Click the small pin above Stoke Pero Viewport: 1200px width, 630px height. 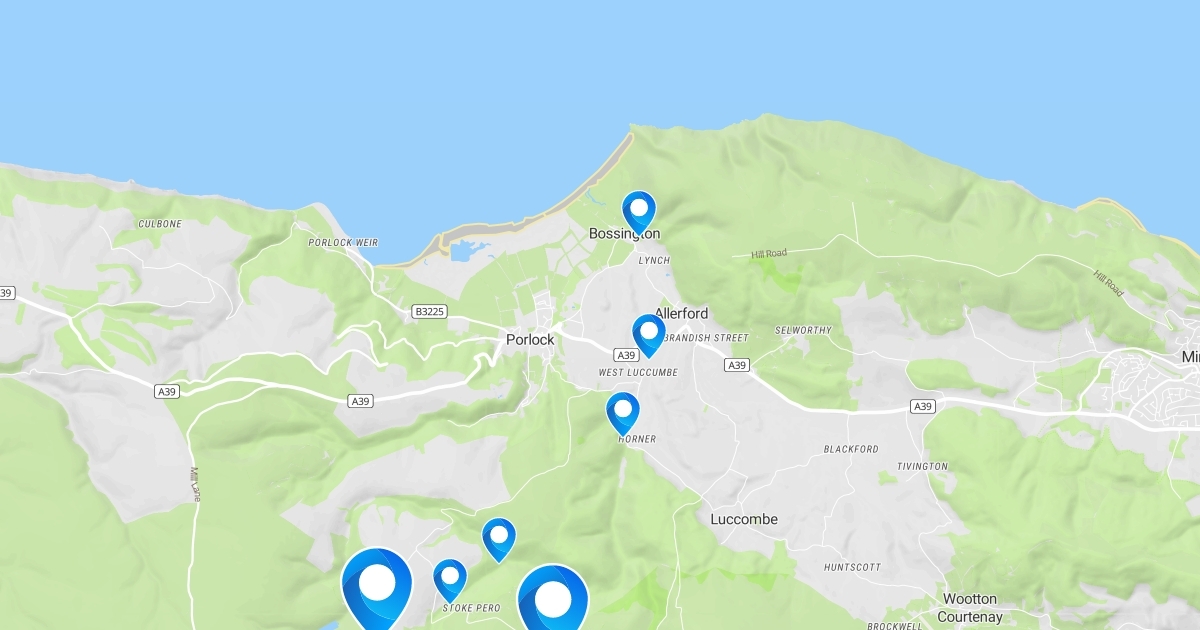click(x=450, y=580)
